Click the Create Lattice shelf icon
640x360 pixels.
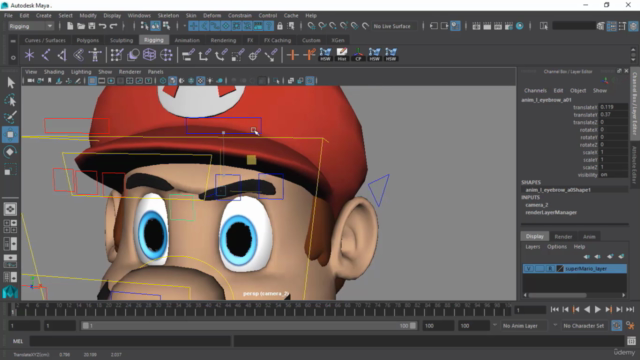tap(149, 55)
